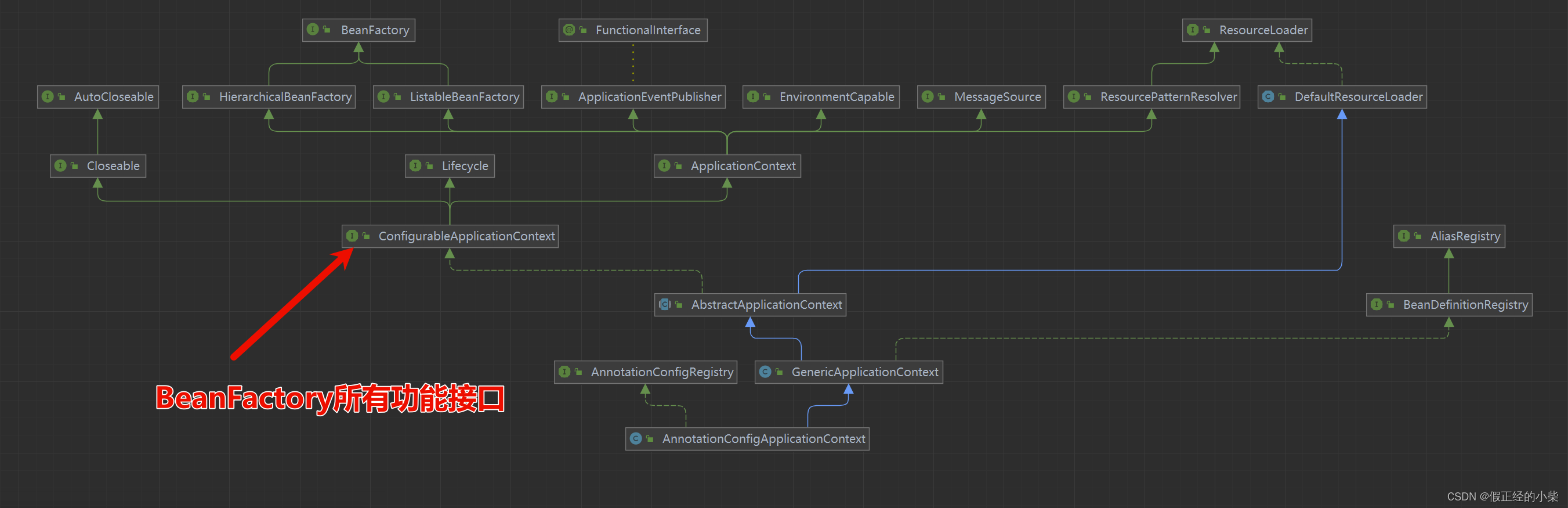
Task: Click the FunctionalInterface annotation node
Action: pyautogui.click(x=633, y=30)
